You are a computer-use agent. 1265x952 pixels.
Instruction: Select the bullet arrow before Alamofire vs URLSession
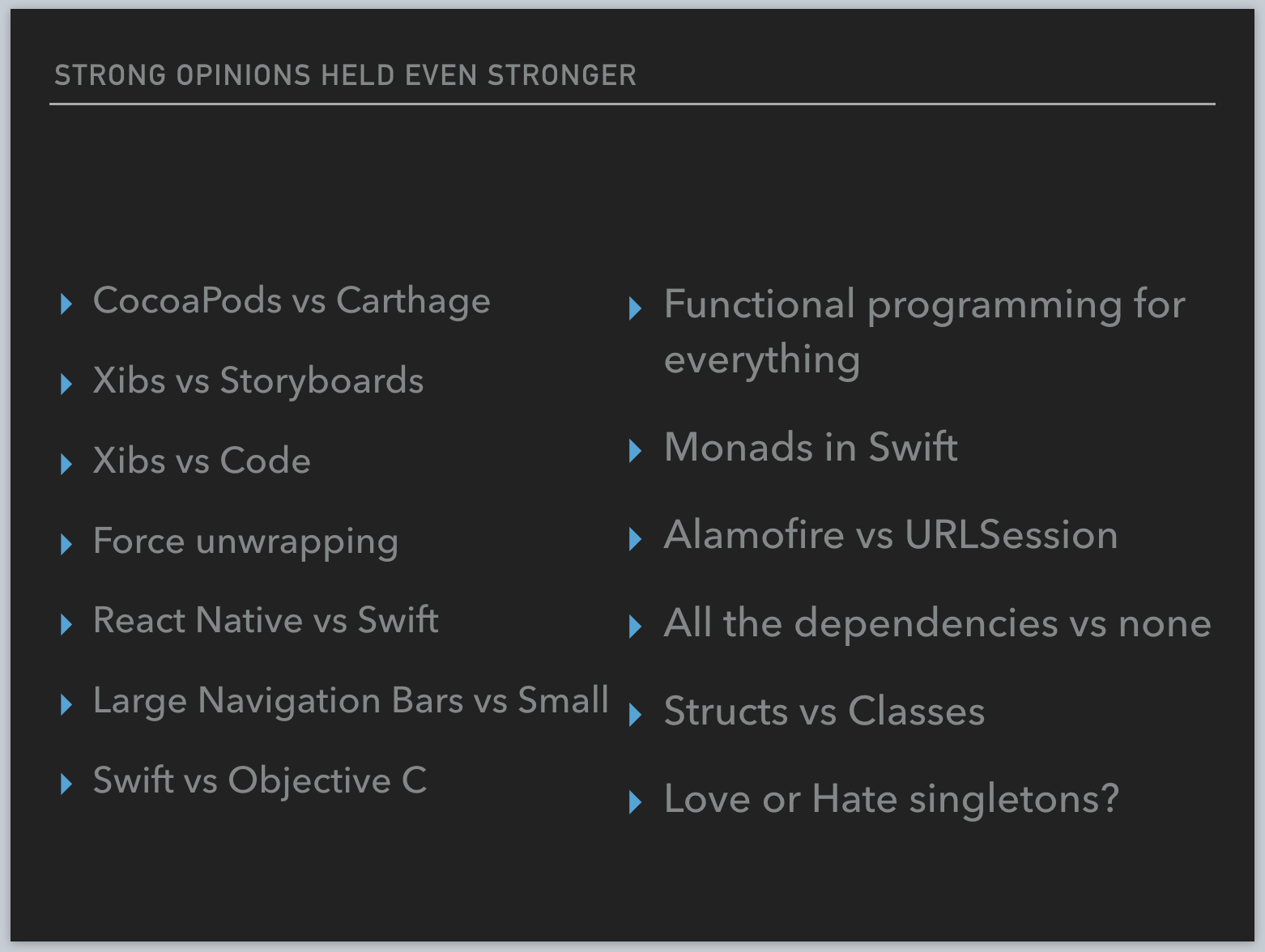click(635, 539)
